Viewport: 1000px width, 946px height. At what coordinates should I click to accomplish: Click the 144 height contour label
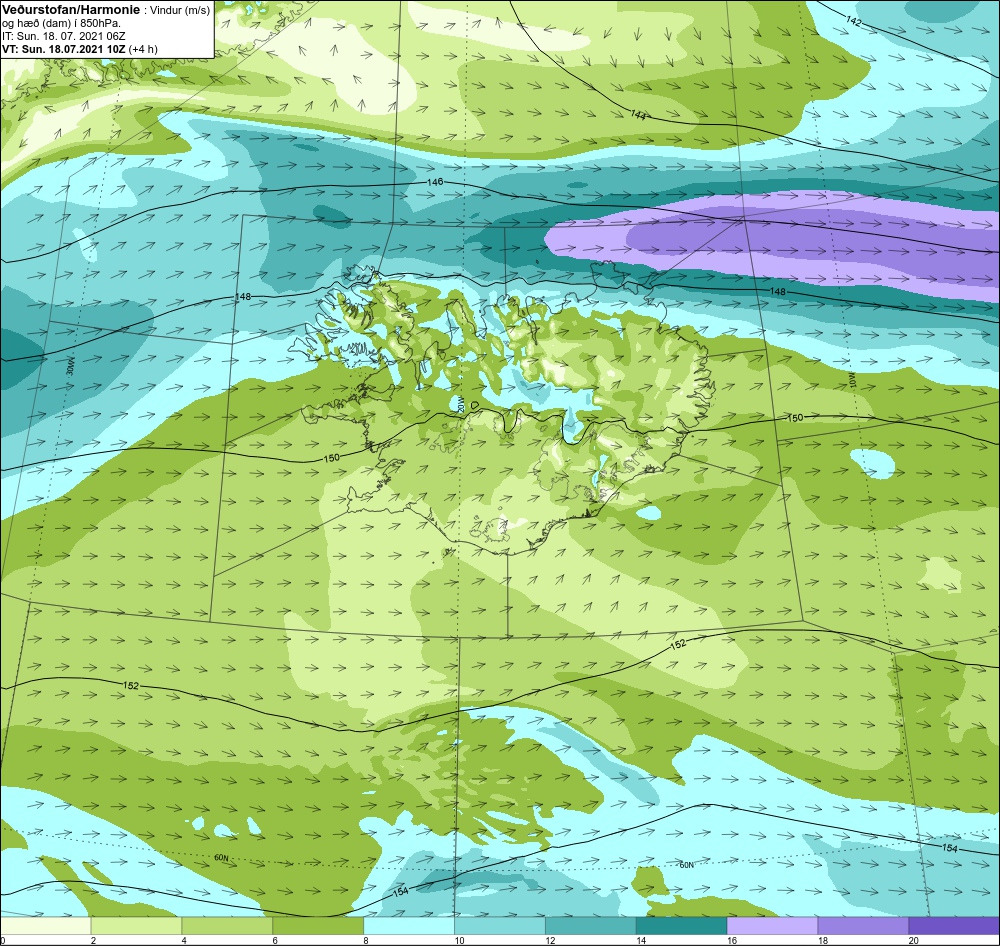point(638,115)
